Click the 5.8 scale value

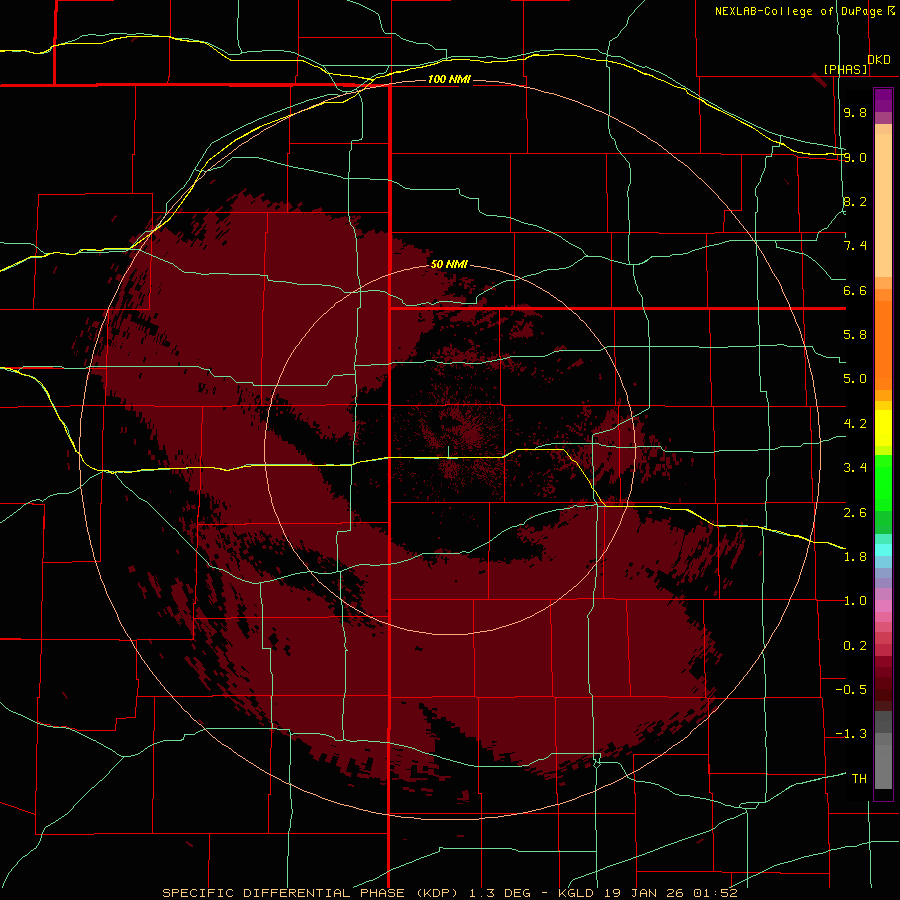click(855, 335)
